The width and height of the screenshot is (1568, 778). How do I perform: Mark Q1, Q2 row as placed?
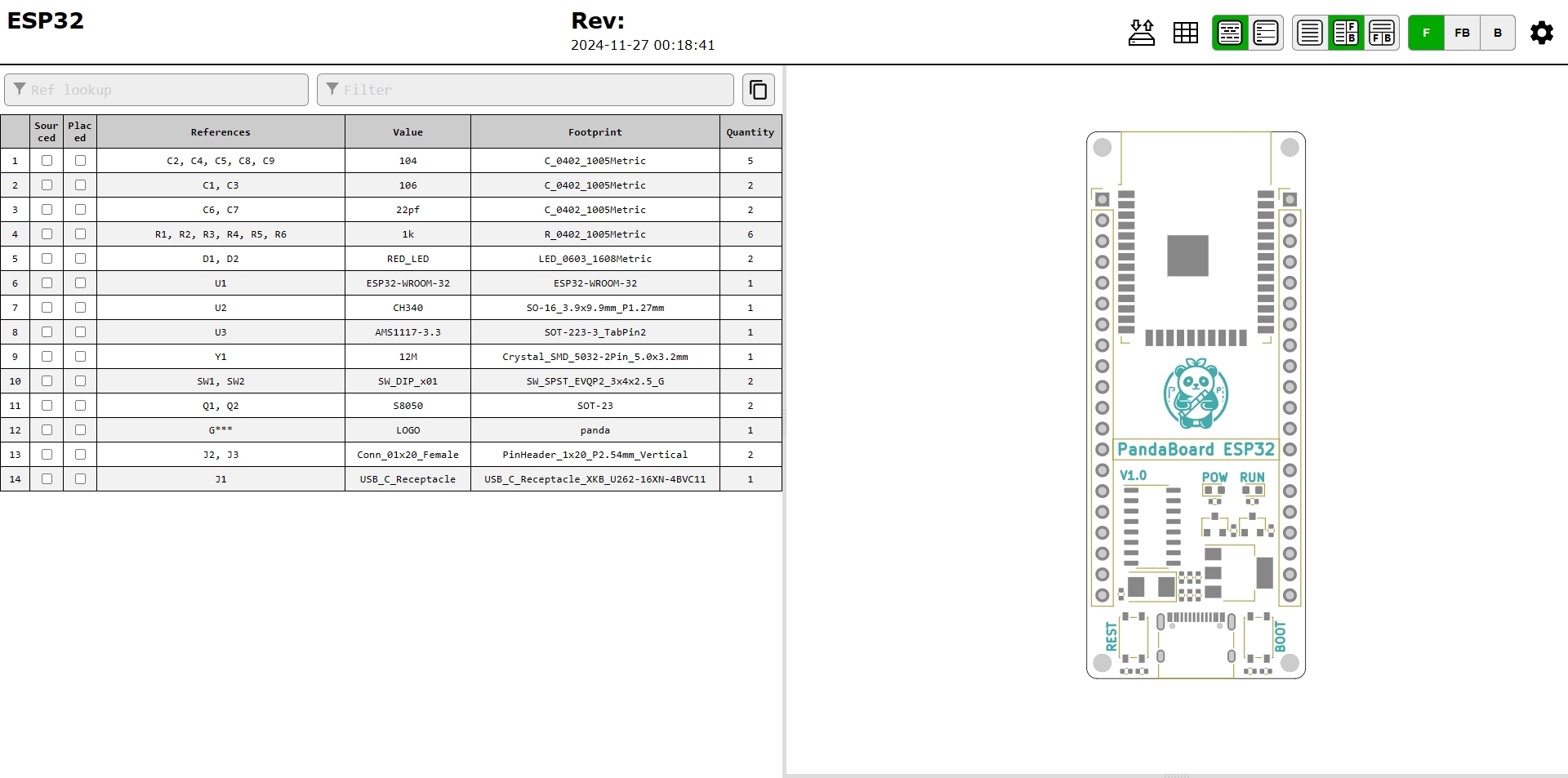80,406
